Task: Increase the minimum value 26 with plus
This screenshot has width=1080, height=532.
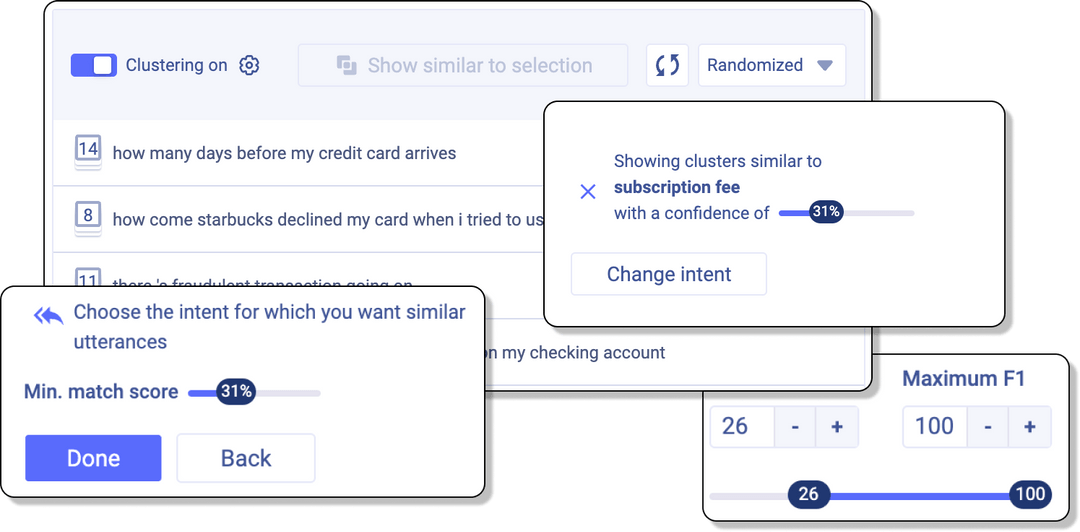Action: click(837, 427)
